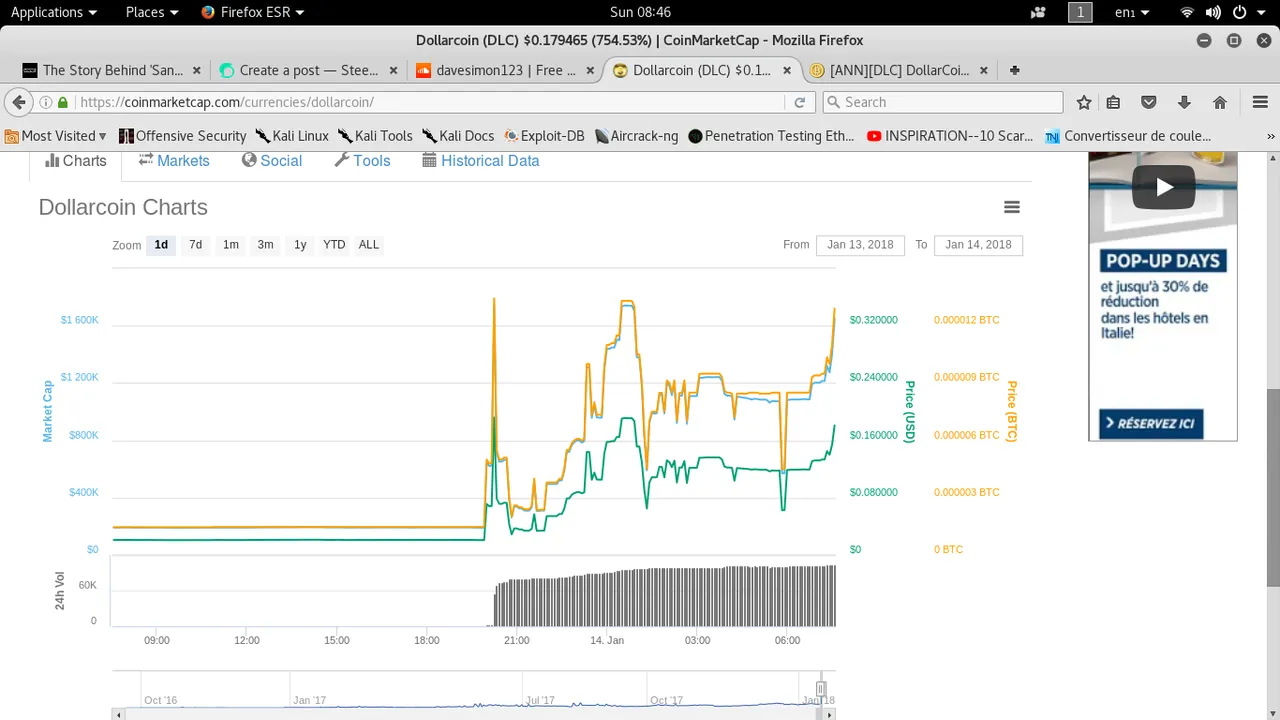Bookmark this page with the star icon

tap(1084, 102)
